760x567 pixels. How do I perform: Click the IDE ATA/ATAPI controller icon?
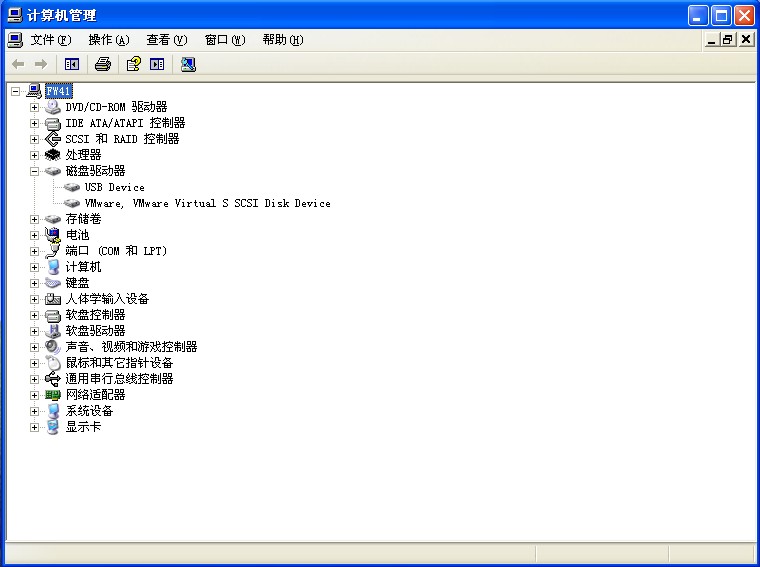click(x=52, y=123)
